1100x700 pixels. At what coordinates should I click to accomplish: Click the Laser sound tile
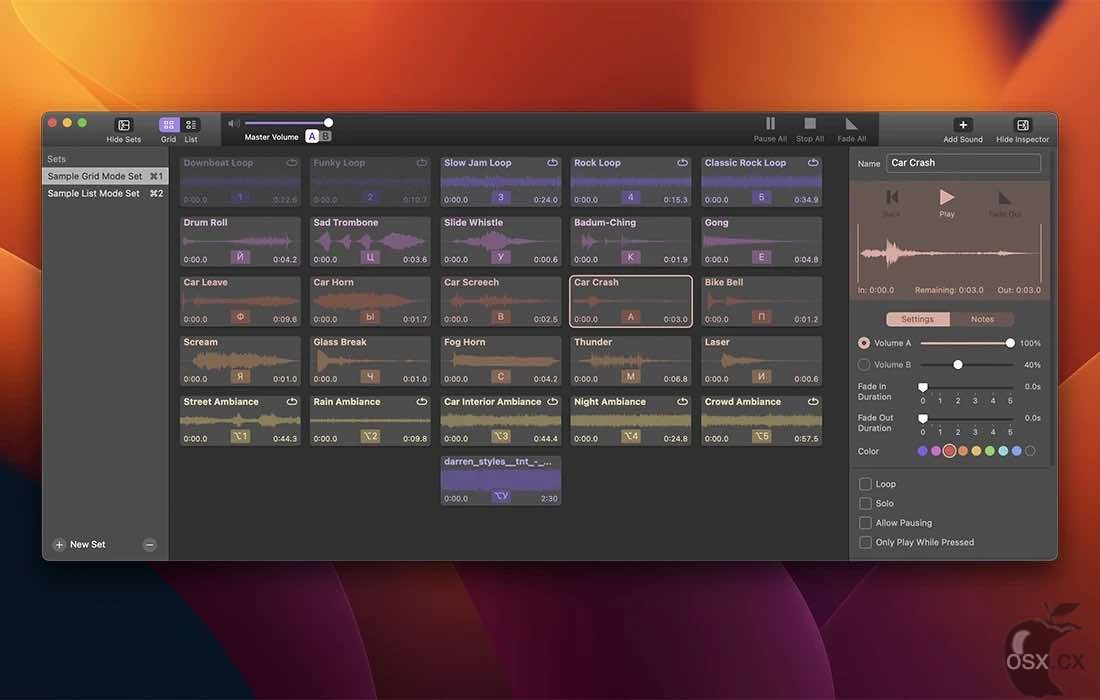click(761, 360)
